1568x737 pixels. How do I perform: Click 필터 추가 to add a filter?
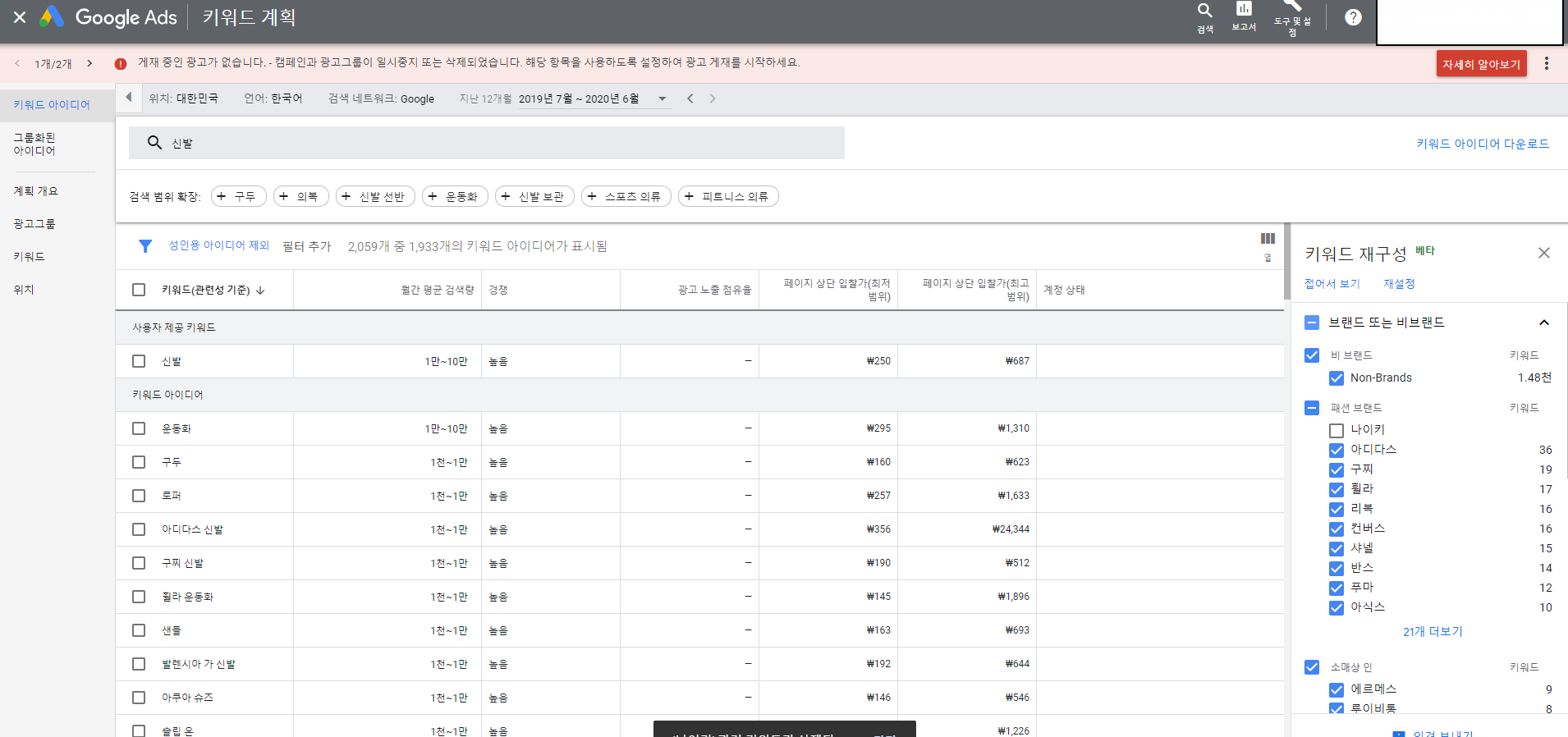pos(306,246)
